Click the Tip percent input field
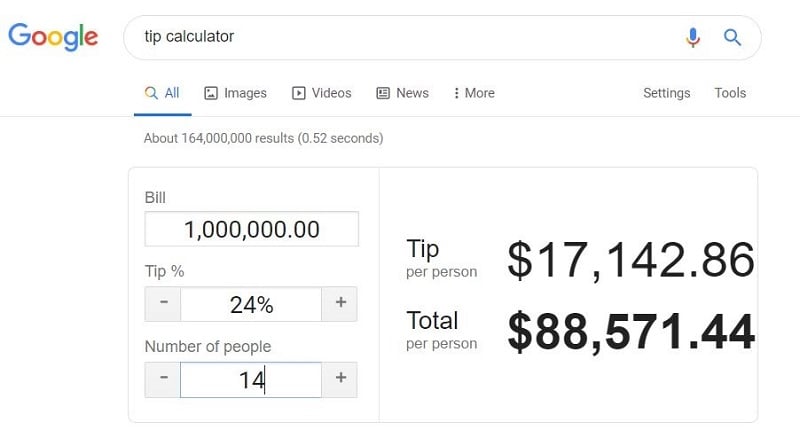 [251, 304]
